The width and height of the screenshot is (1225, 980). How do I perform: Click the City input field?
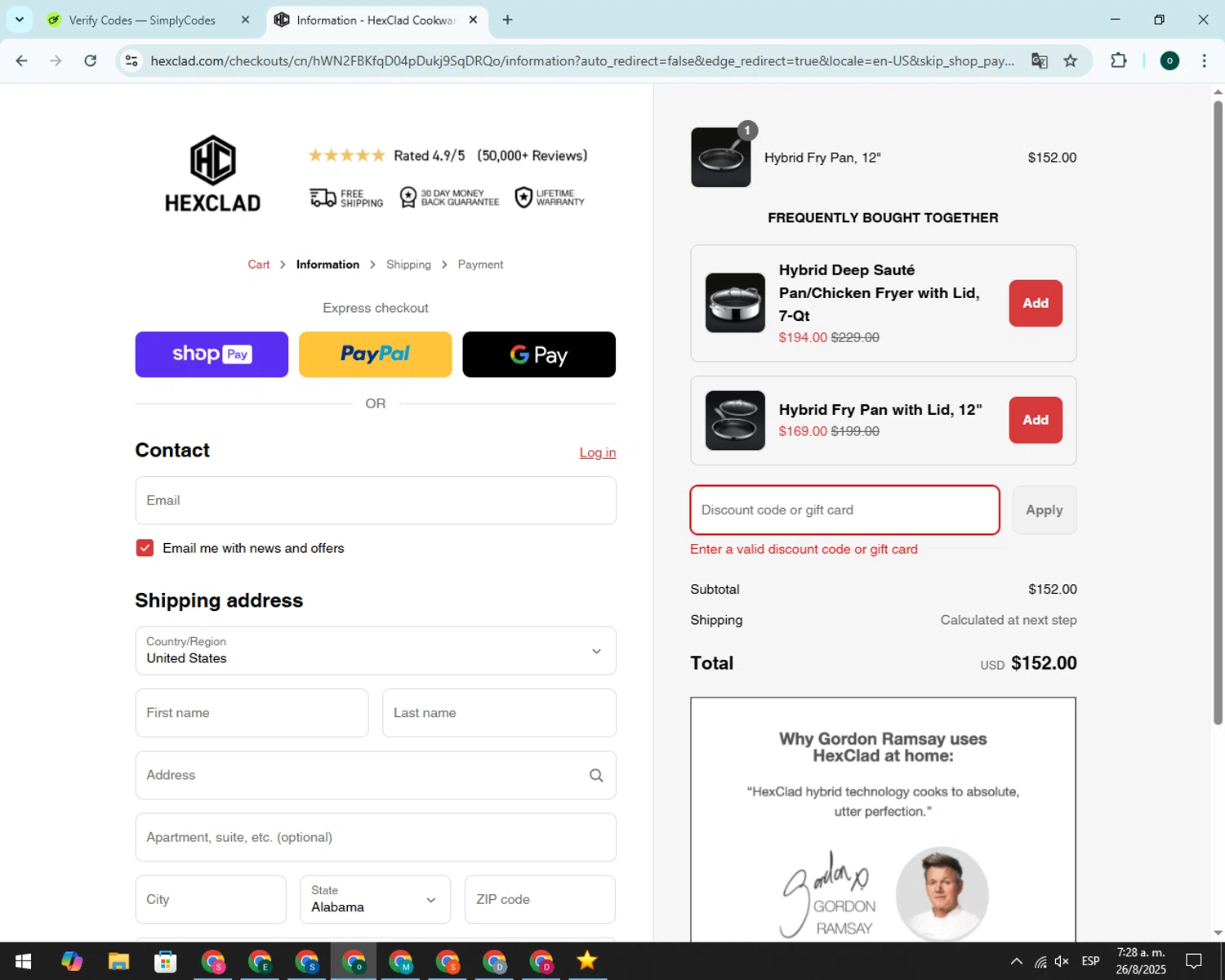pyautogui.click(x=211, y=899)
